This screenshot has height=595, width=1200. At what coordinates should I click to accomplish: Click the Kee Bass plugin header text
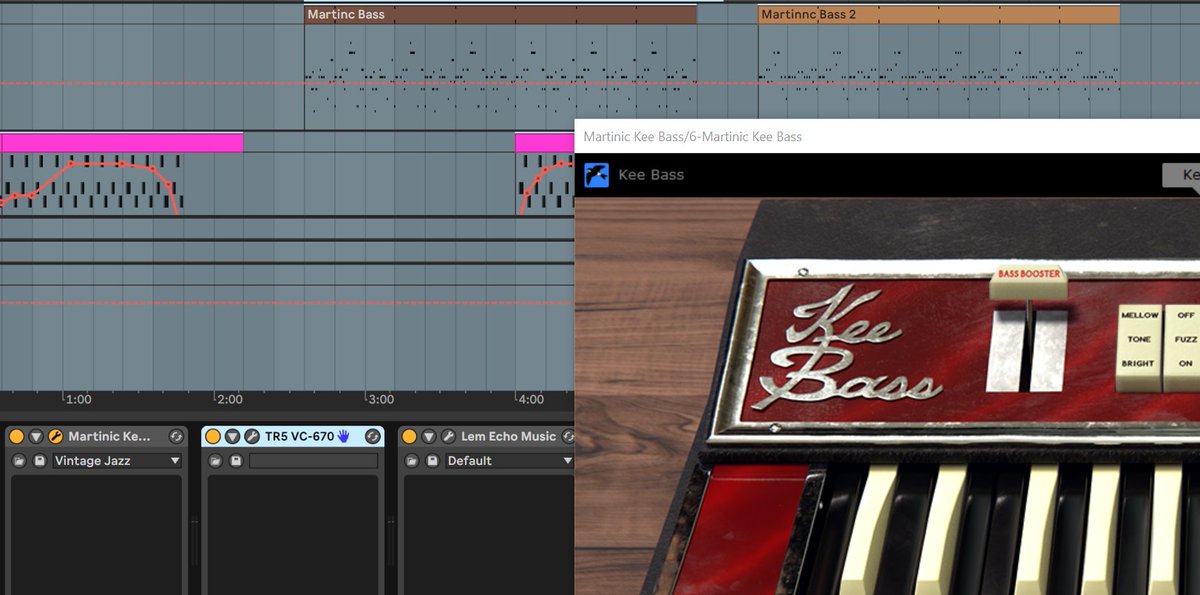pyautogui.click(x=651, y=175)
